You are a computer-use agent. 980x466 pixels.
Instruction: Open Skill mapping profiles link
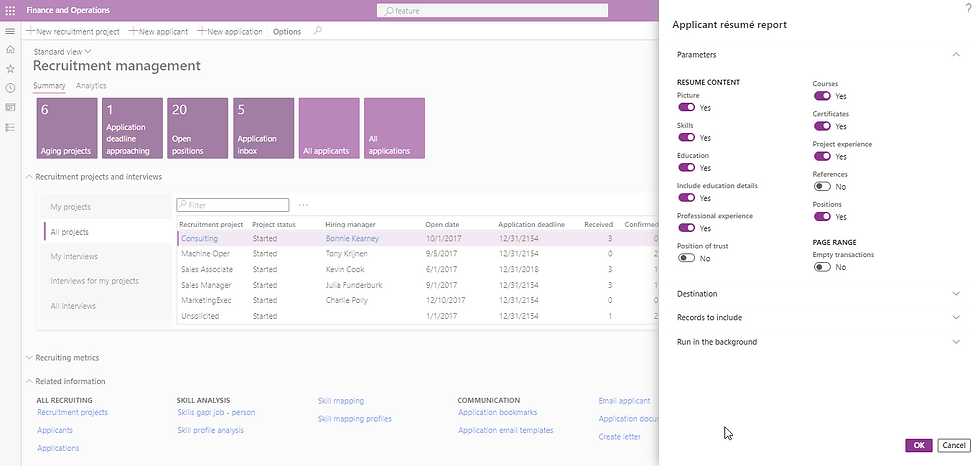tap(354, 419)
